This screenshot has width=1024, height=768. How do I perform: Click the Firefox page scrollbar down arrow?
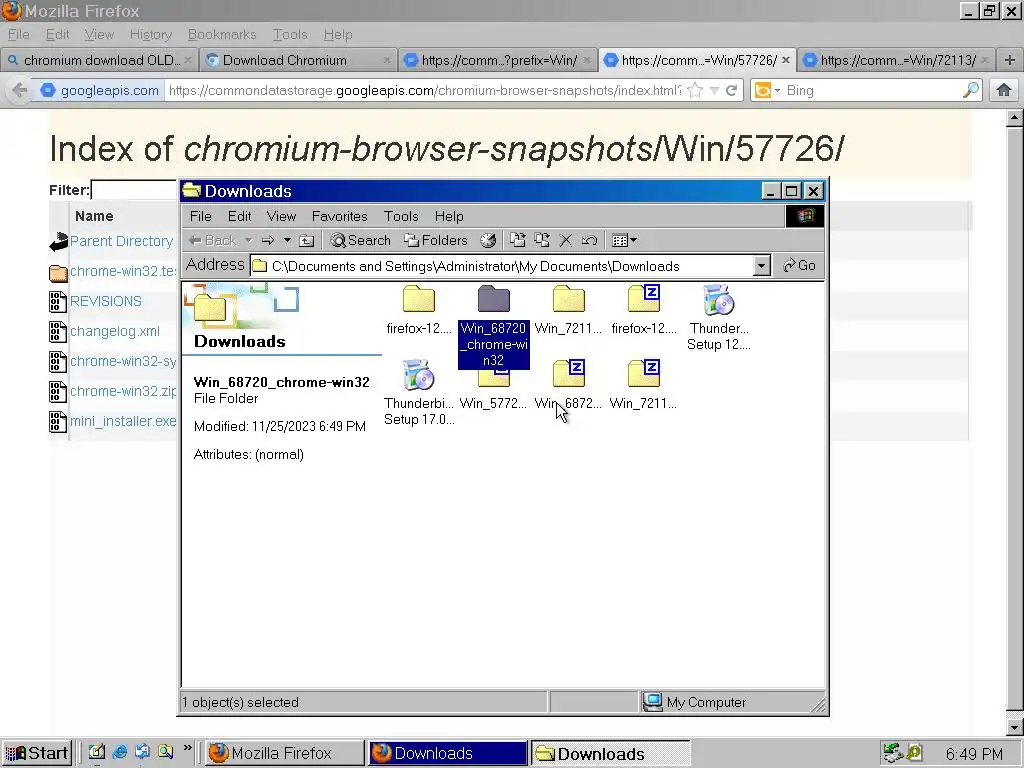pyautogui.click(x=1014, y=726)
